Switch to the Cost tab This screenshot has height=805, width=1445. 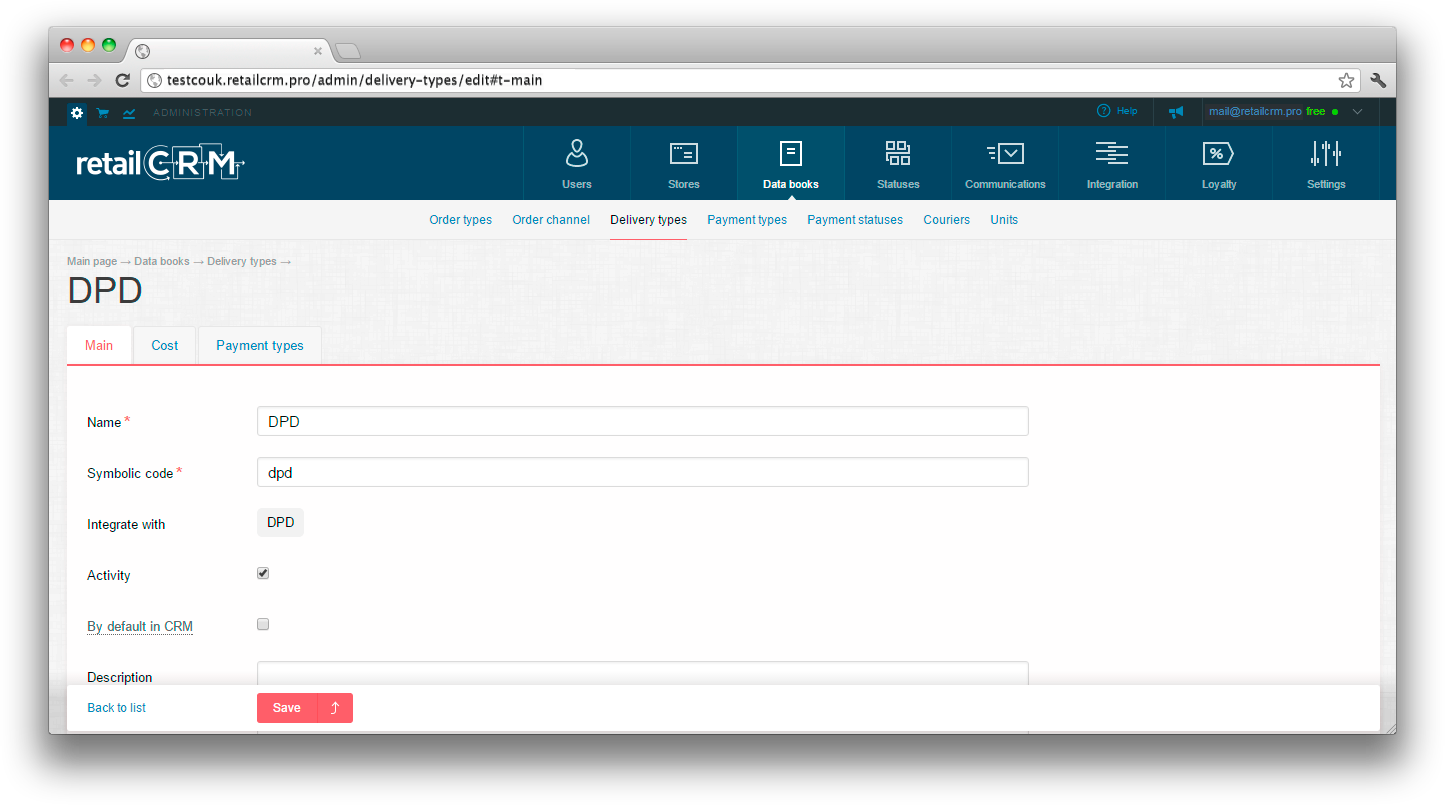point(165,346)
